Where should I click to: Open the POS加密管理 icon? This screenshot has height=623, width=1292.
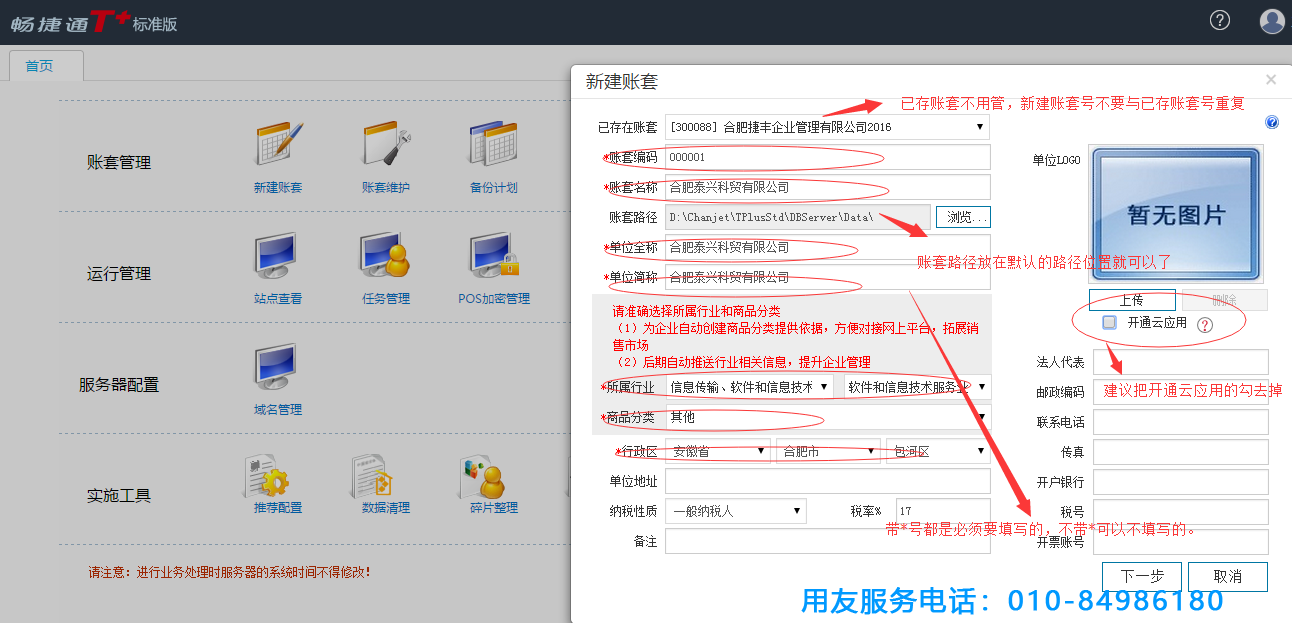(x=494, y=257)
